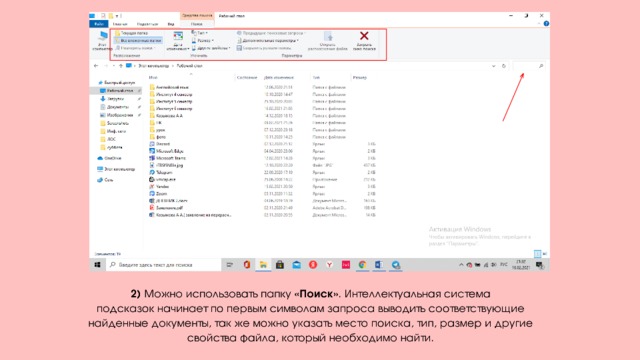Open File Explorer on the taskbar
The width and height of the screenshot is (640, 360).
[263, 265]
